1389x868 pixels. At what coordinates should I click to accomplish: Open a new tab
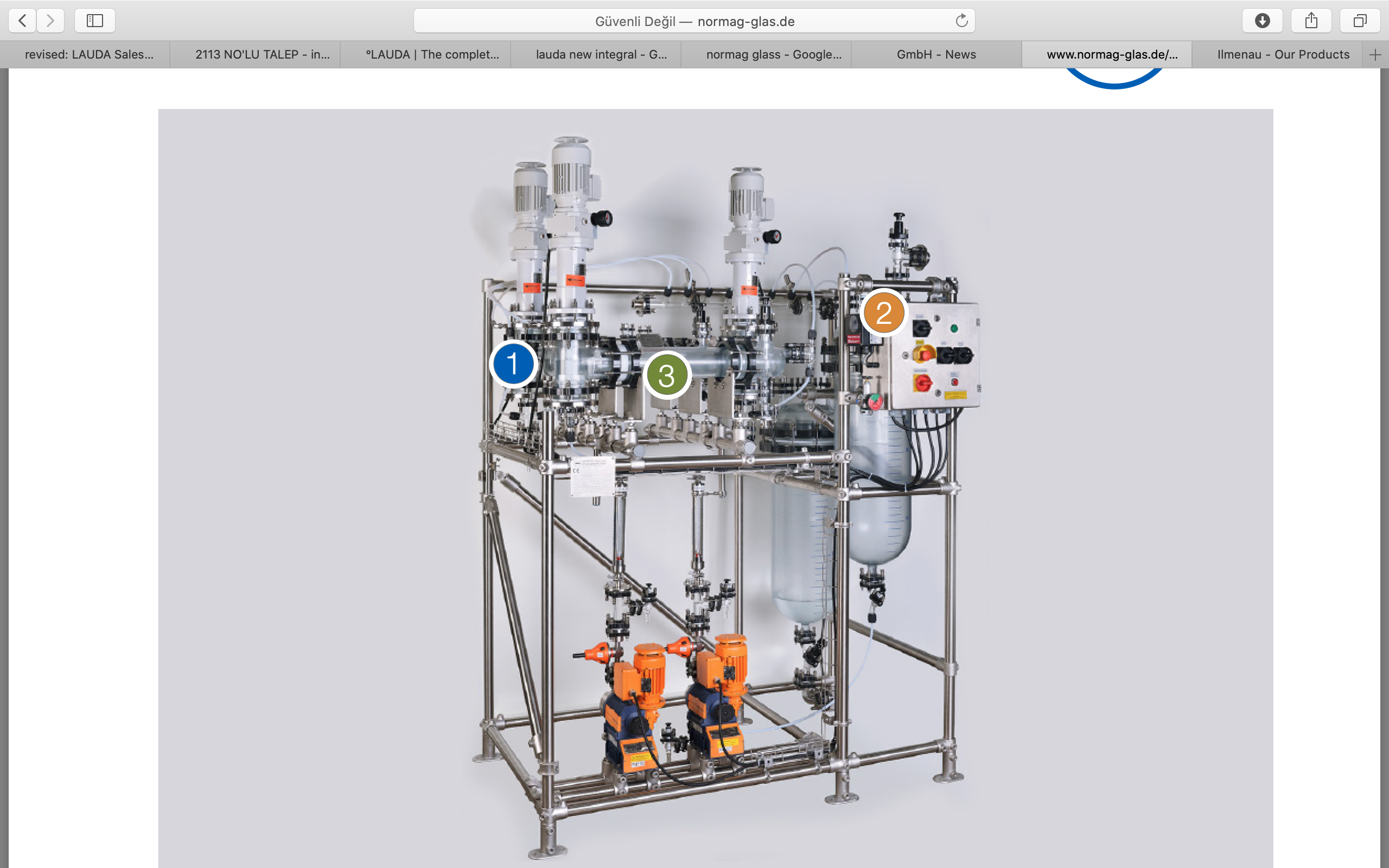[x=1375, y=54]
